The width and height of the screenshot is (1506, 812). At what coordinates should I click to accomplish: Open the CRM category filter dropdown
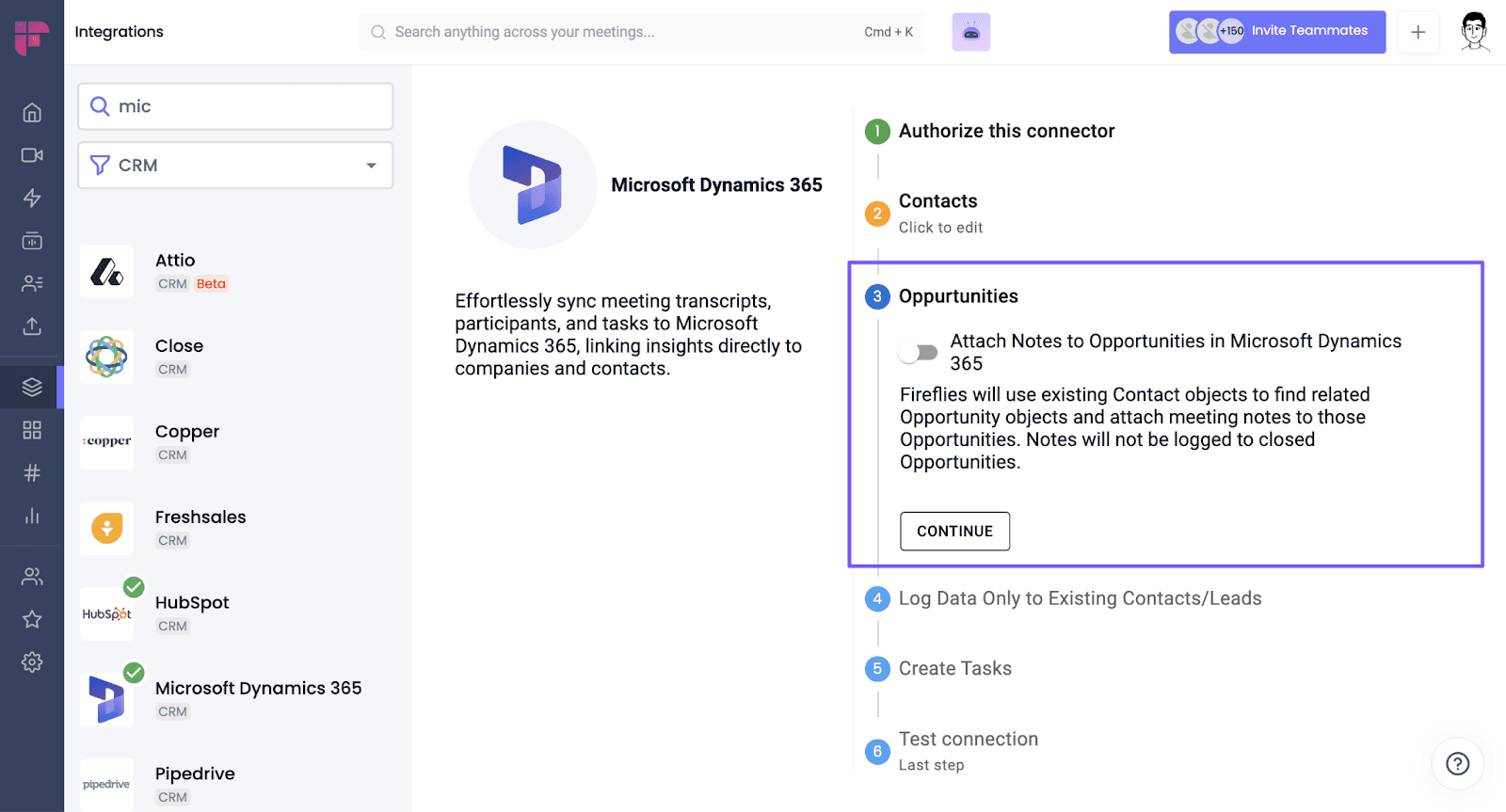click(x=235, y=166)
